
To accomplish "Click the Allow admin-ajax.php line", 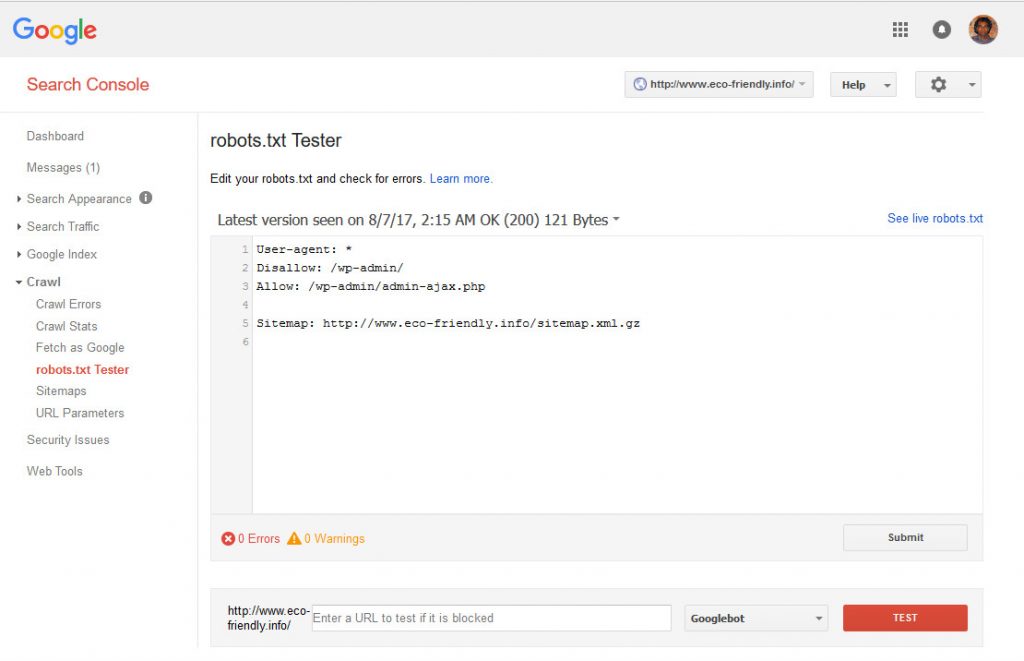I will 371,286.
